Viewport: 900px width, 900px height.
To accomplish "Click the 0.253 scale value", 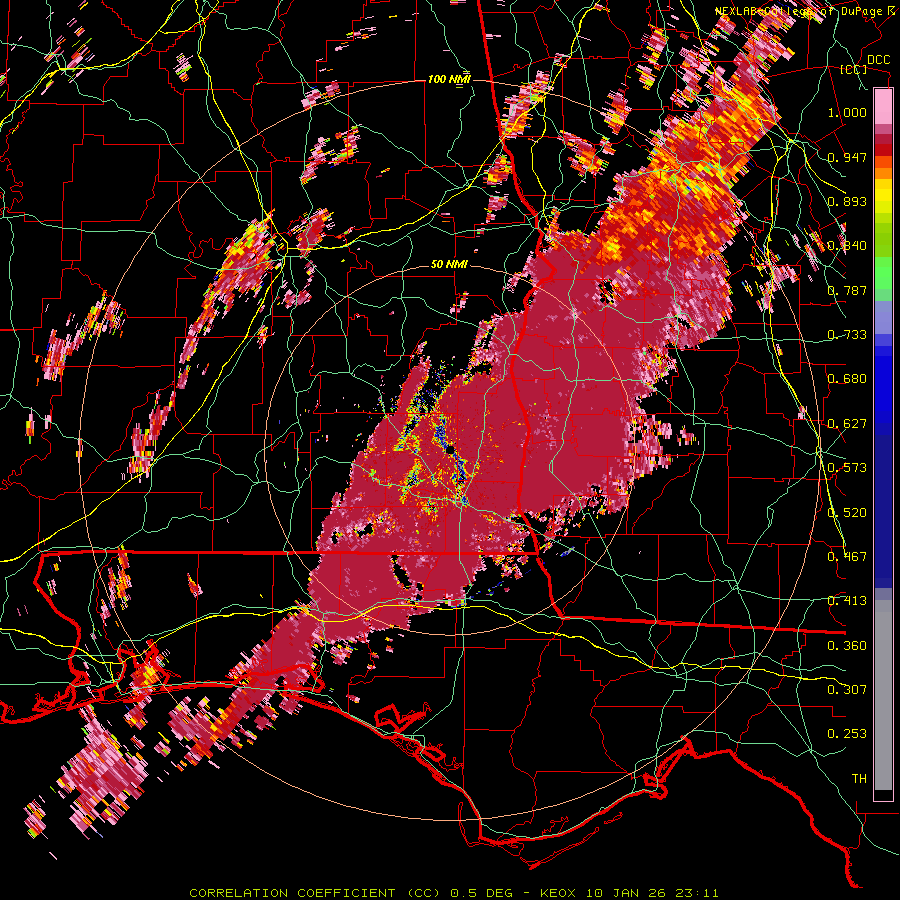I will point(847,734).
